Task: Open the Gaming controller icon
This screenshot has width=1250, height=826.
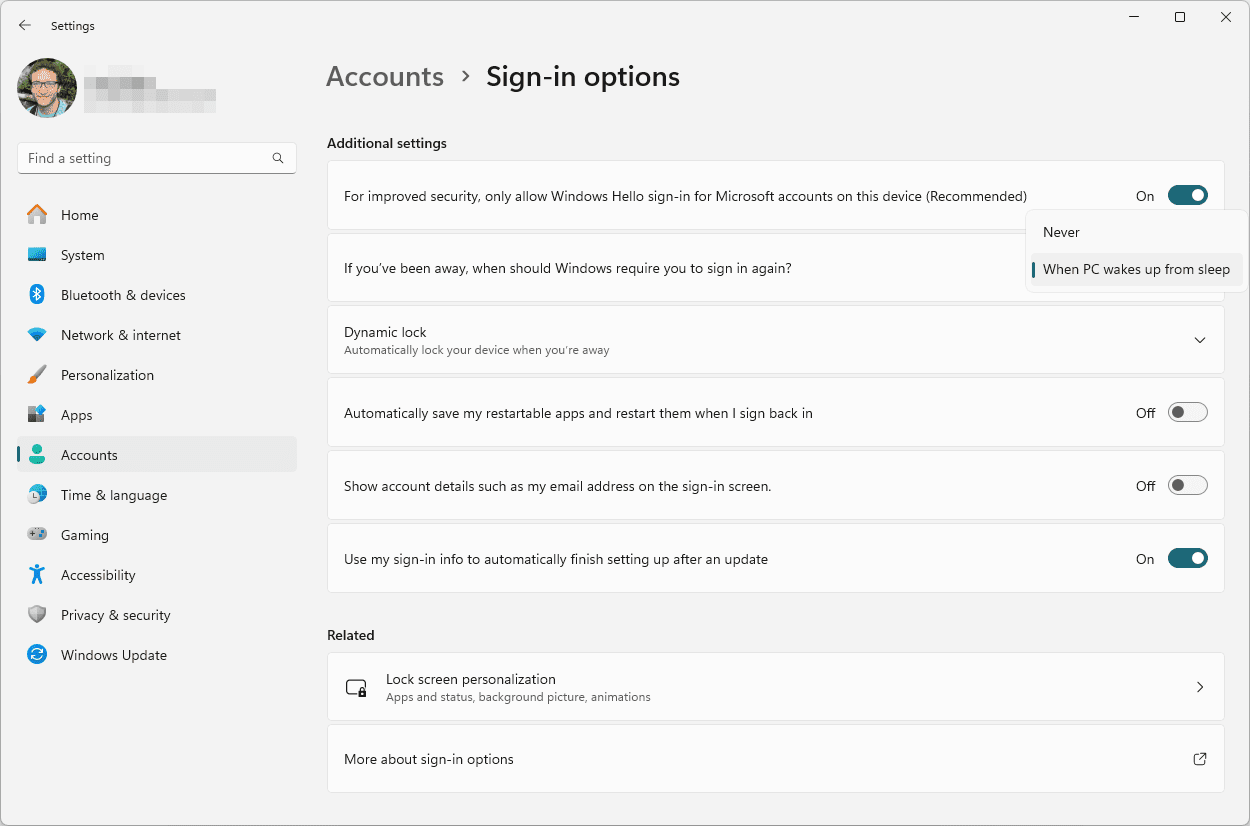Action: pyautogui.click(x=37, y=535)
